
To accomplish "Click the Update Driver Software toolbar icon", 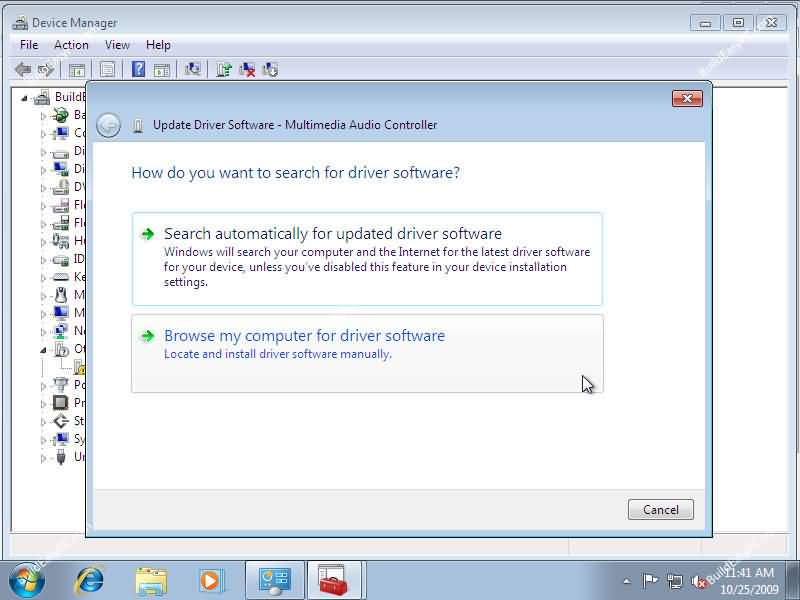I will click(223, 69).
